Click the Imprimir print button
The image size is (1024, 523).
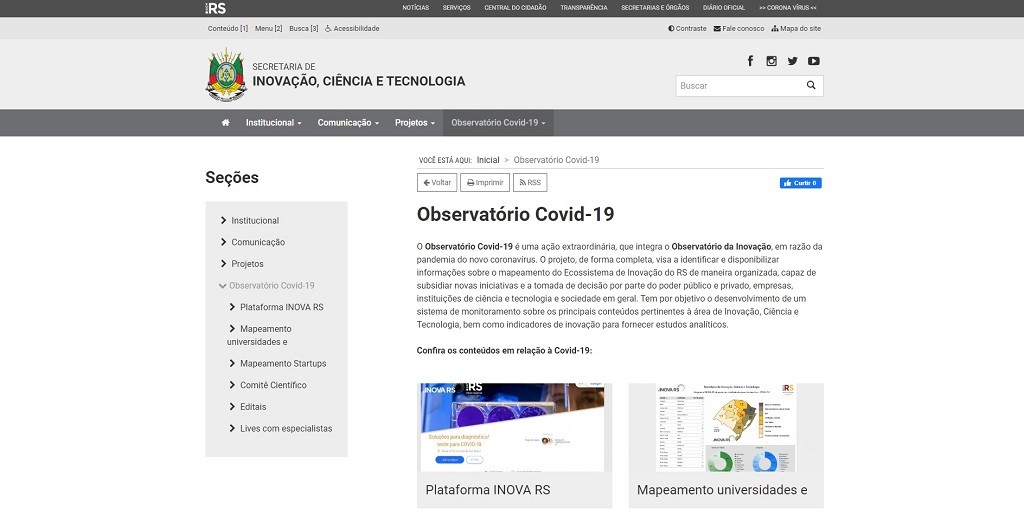pos(485,183)
